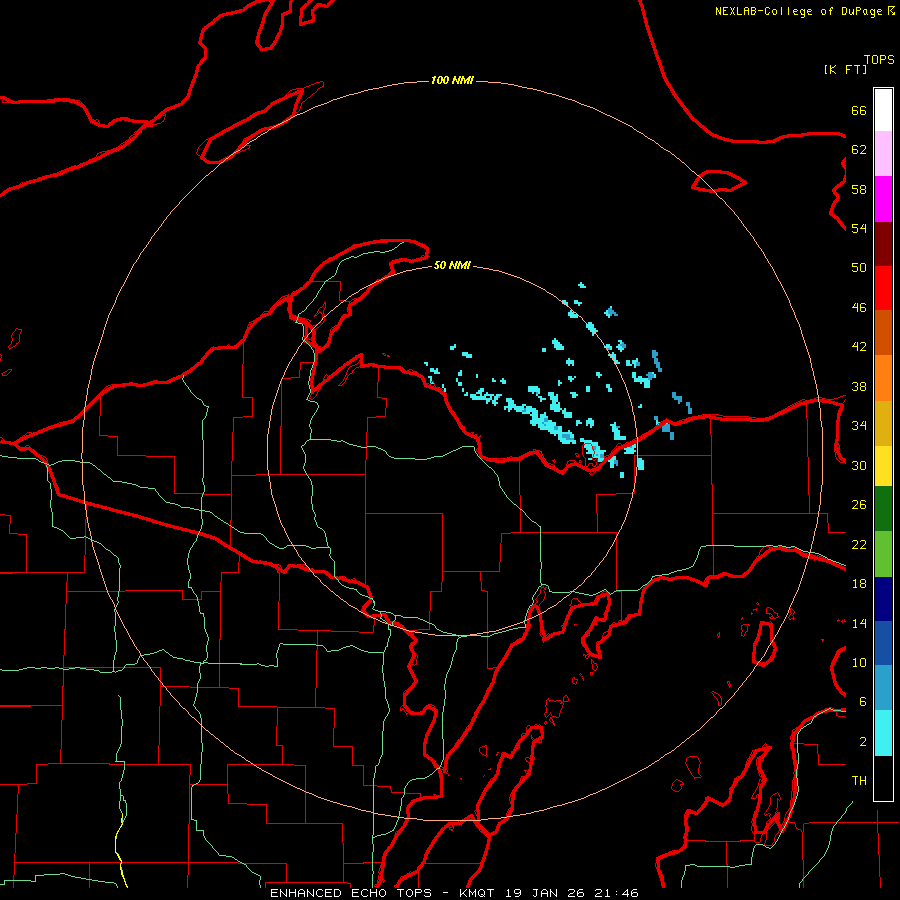Image resolution: width=900 pixels, height=900 pixels.
Task: Click the light pink legend swatch
Action: pyautogui.click(x=883, y=154)
